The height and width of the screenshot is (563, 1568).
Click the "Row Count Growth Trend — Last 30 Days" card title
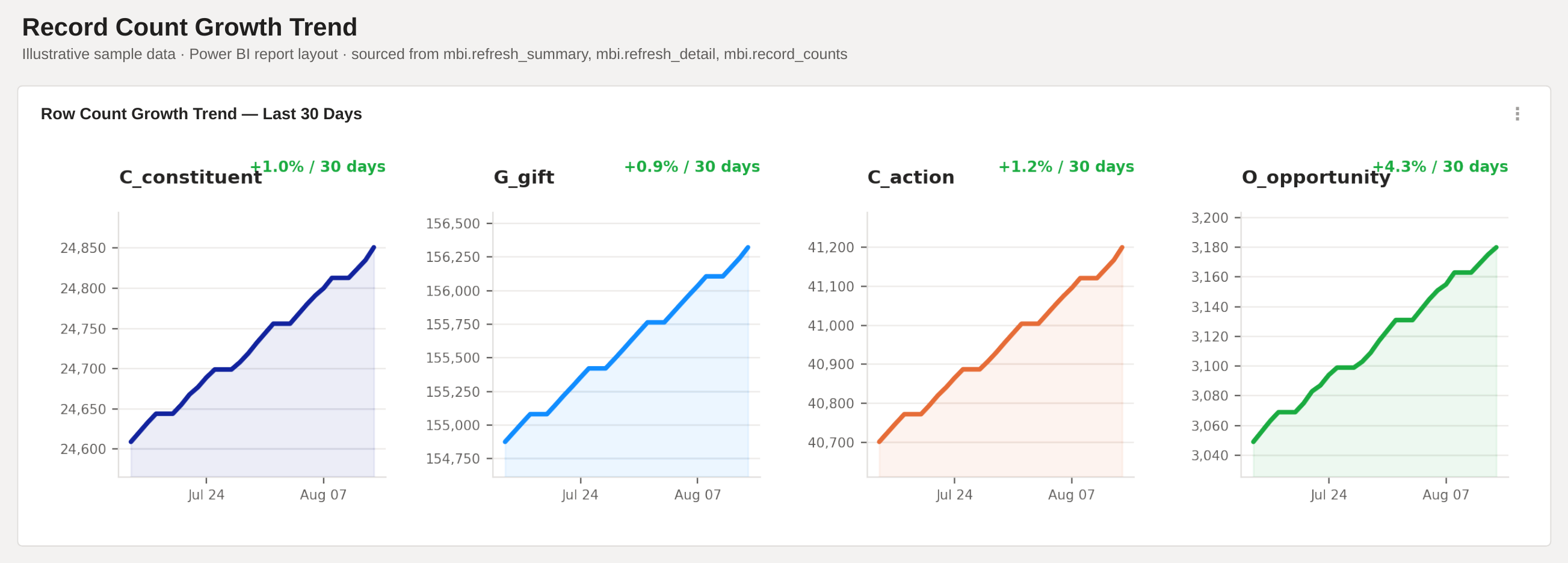201,114
